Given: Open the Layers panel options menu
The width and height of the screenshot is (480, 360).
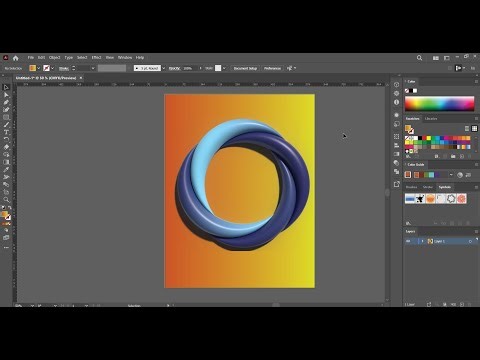Looking at the screenshot, I should (476, 231).
